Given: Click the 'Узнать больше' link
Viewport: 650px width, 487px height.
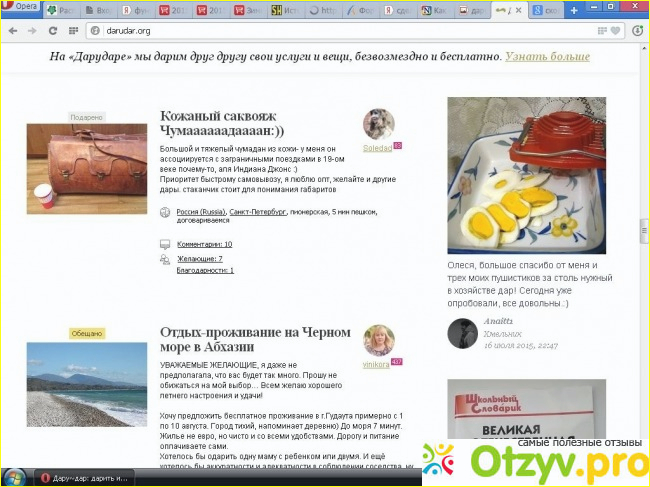Looking at the screenshot, I should pos(547,57).
